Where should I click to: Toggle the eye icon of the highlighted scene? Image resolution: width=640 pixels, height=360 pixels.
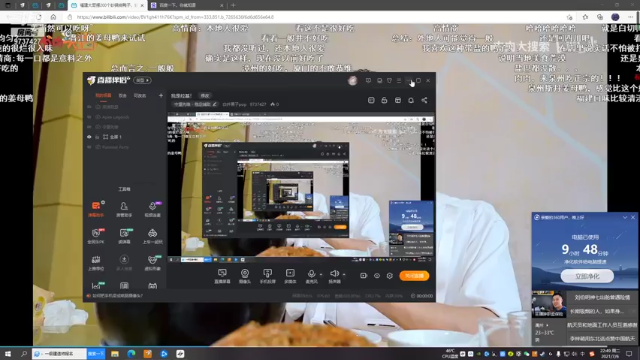pyautogui.click(x=89, y=137)
